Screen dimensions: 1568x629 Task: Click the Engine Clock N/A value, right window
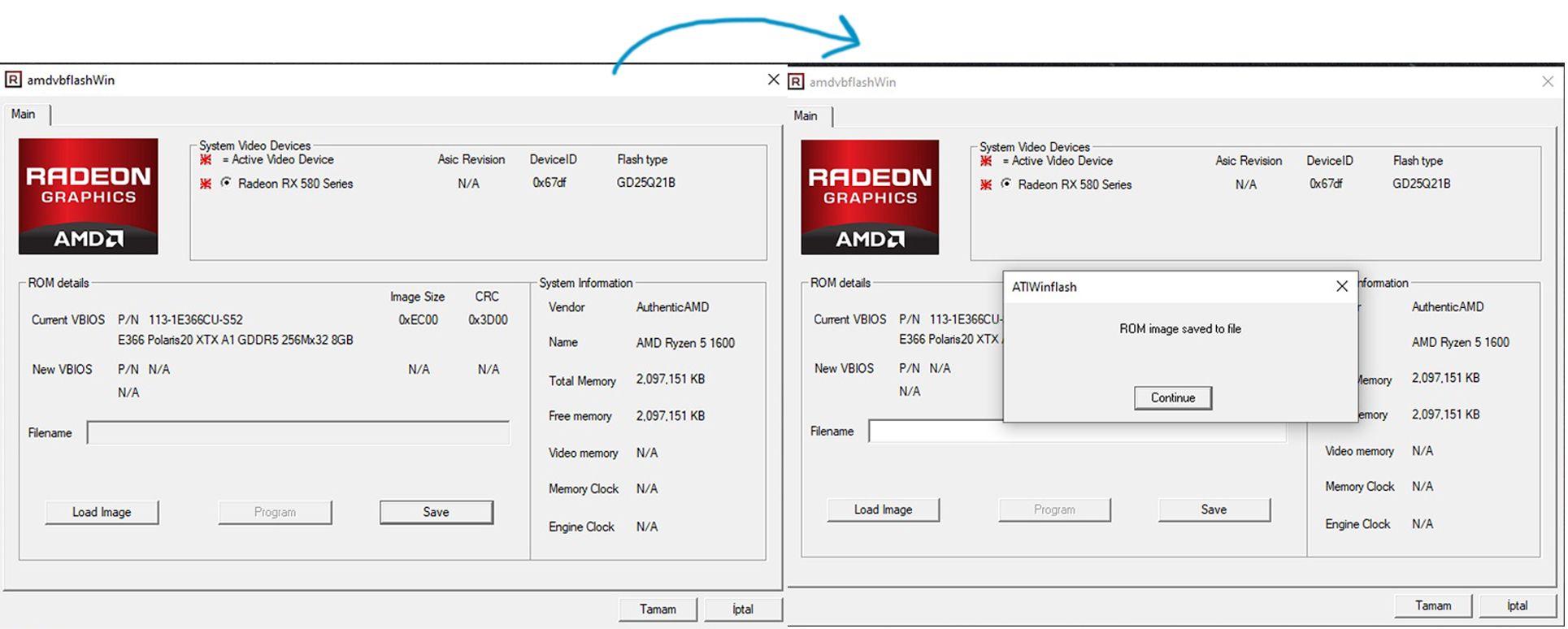coord(1422,524)
